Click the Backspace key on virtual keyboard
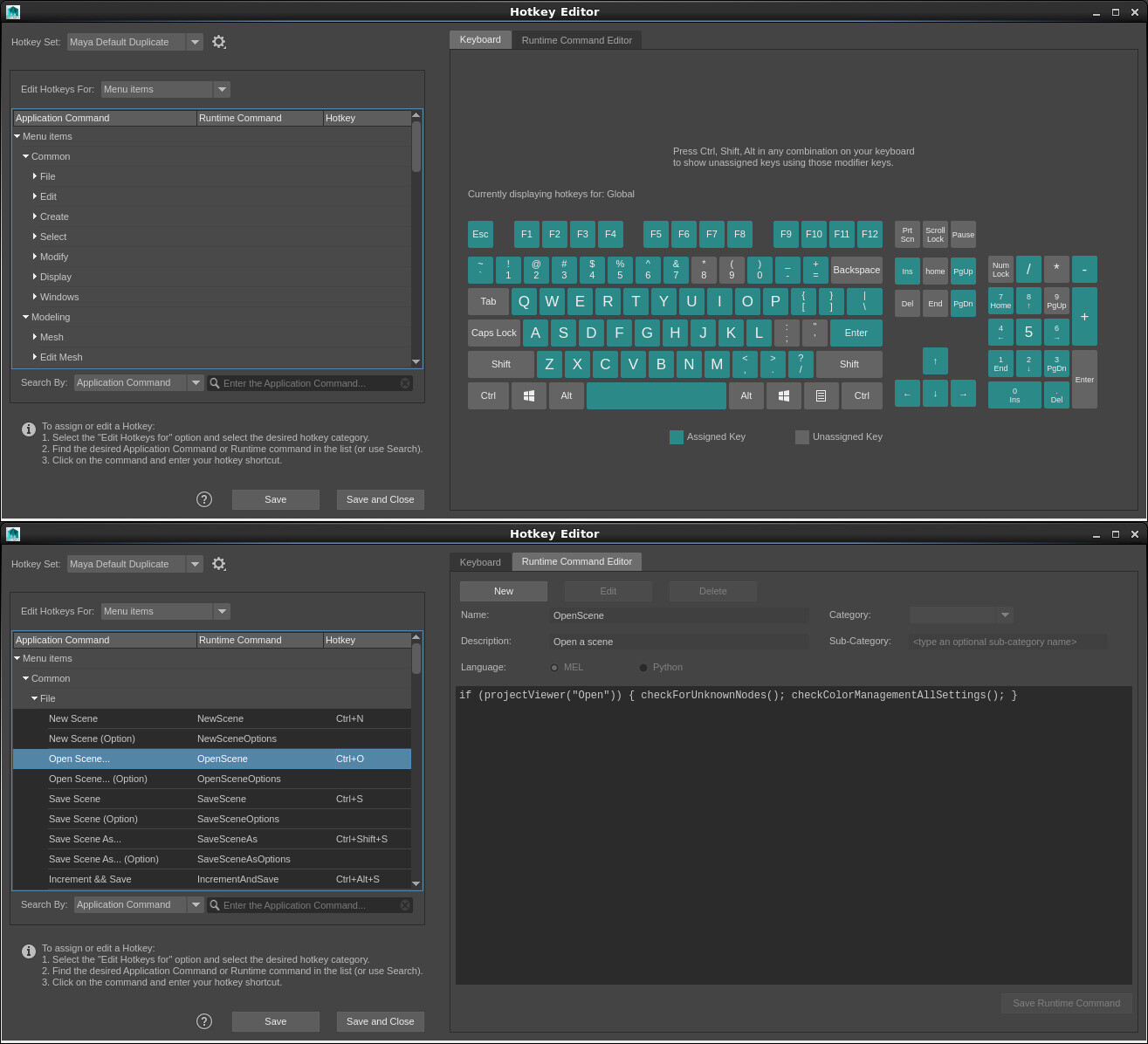 point(856,270)
